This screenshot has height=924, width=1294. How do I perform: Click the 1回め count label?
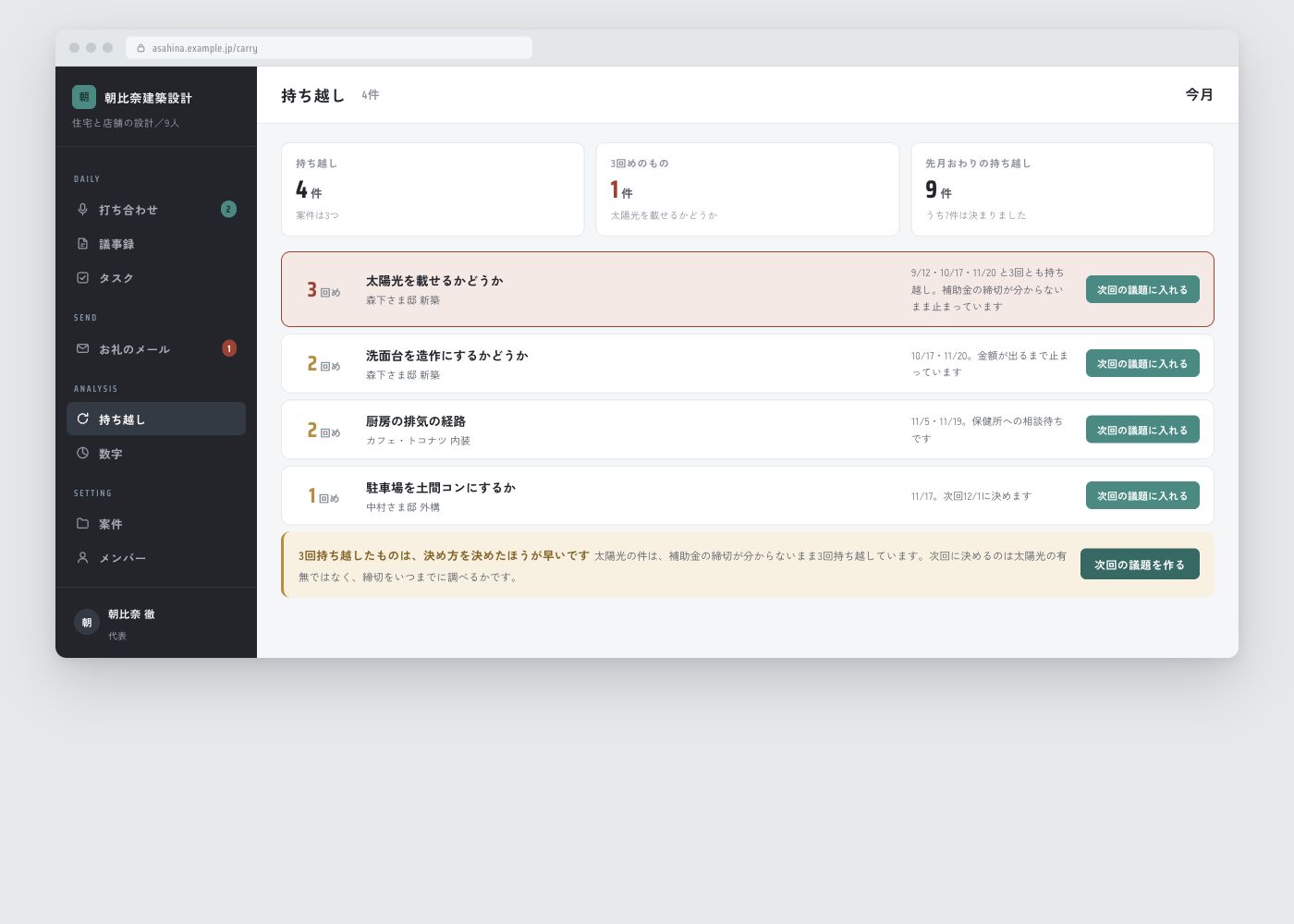(323, 496)
